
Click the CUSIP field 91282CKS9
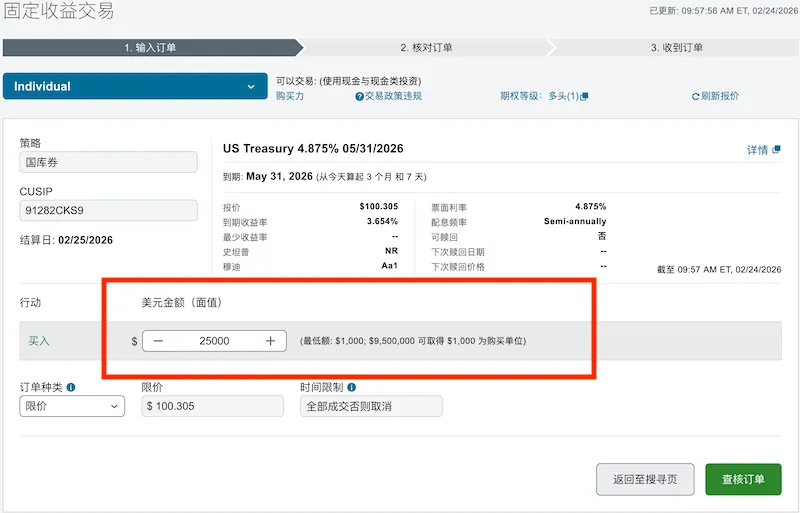108,210
